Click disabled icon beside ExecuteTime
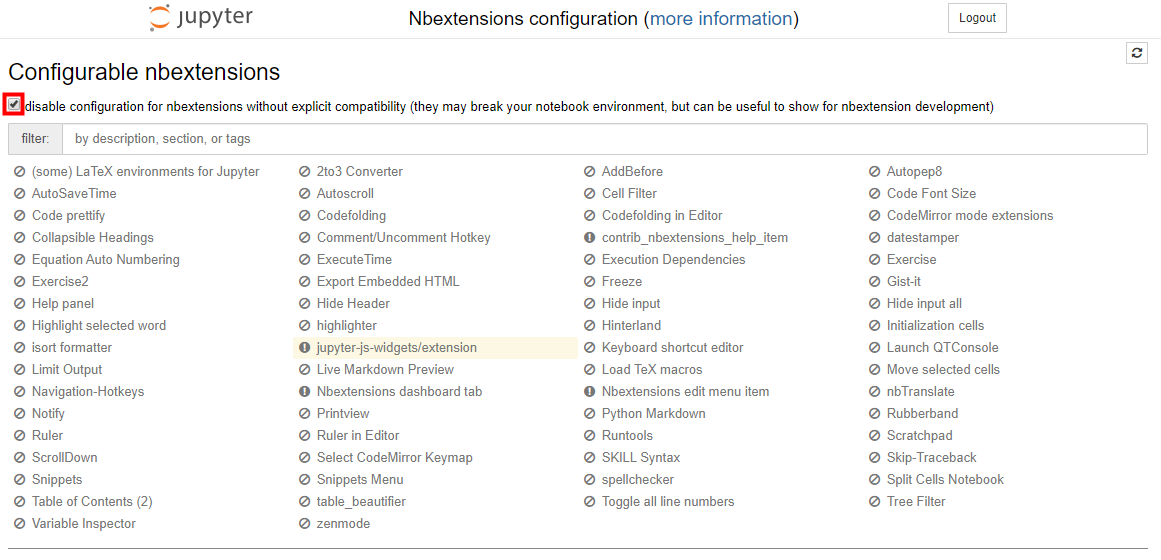This screenshot has height=560, width=1161. click(x=304, y=260)
